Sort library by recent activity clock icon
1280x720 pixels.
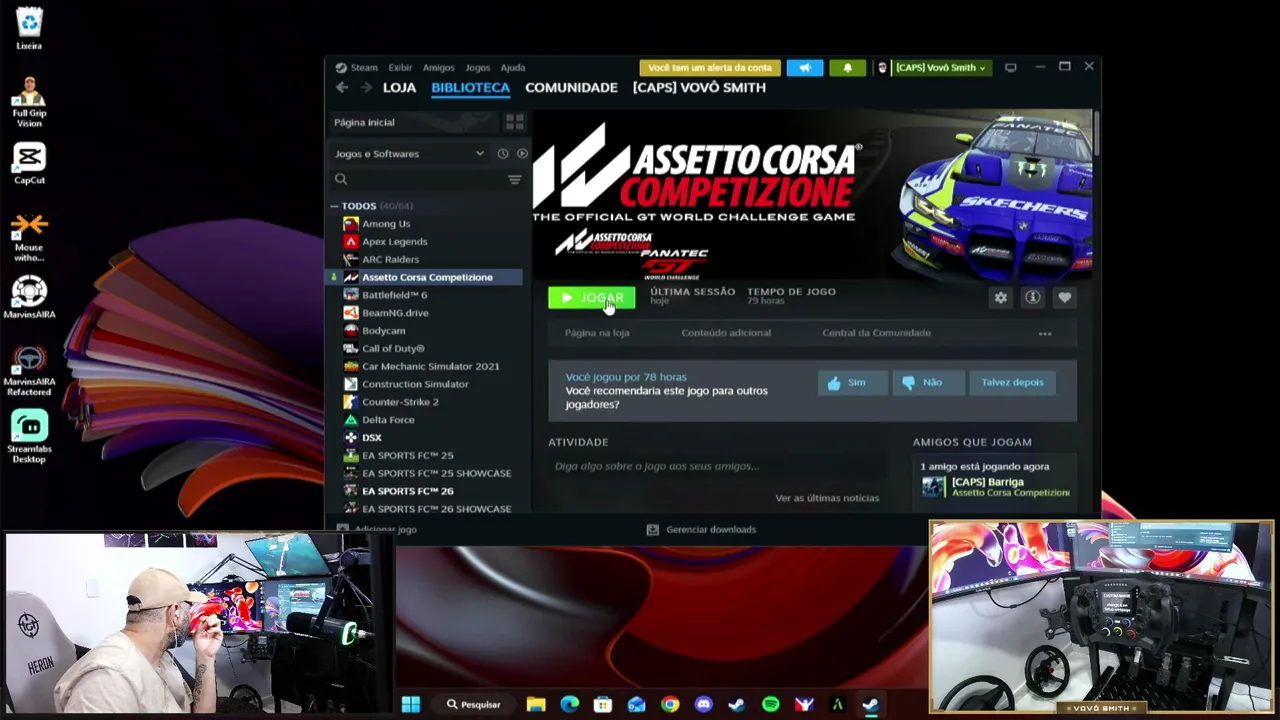click(503, 154)
